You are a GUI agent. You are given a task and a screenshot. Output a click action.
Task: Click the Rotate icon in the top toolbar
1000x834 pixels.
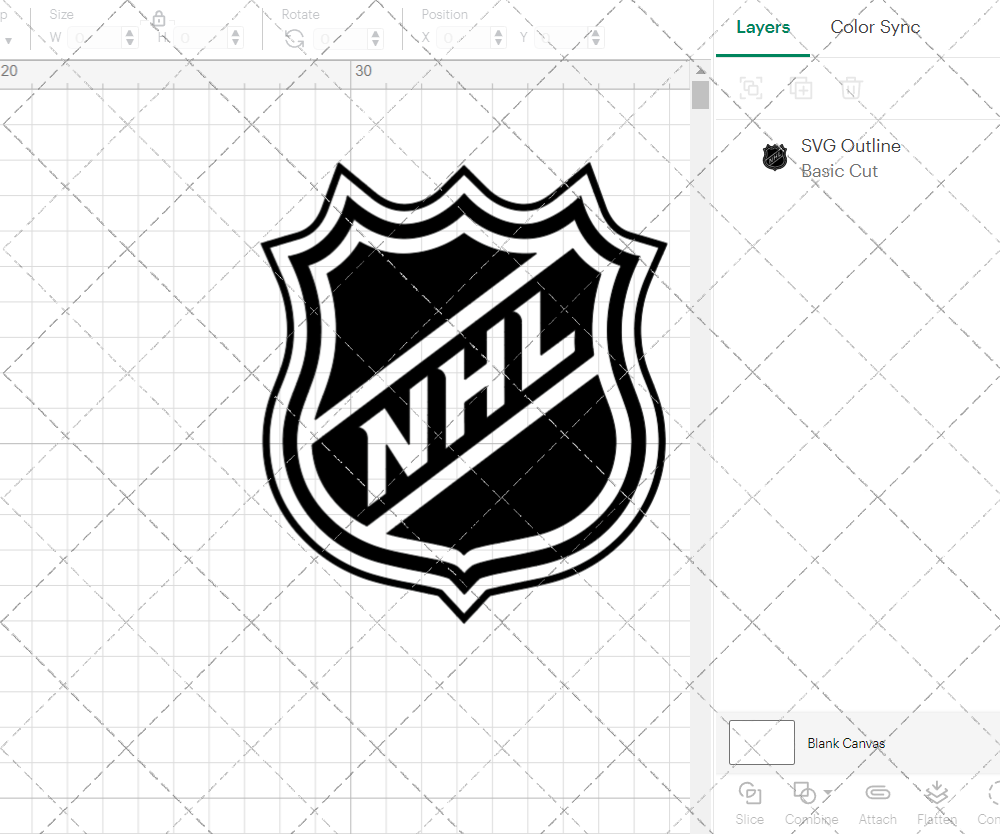click(293, 36)
